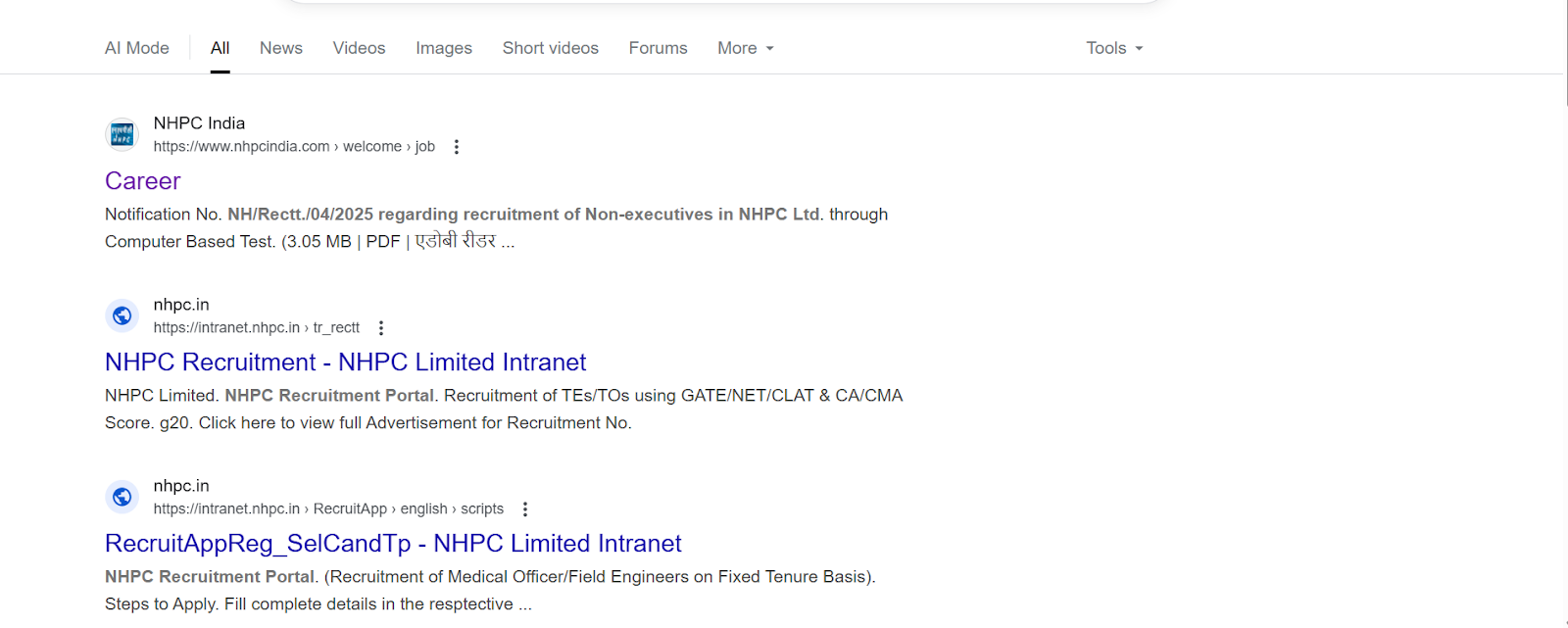Open the News tab
The image size is (1568, 628).
(x=281, y=48)
